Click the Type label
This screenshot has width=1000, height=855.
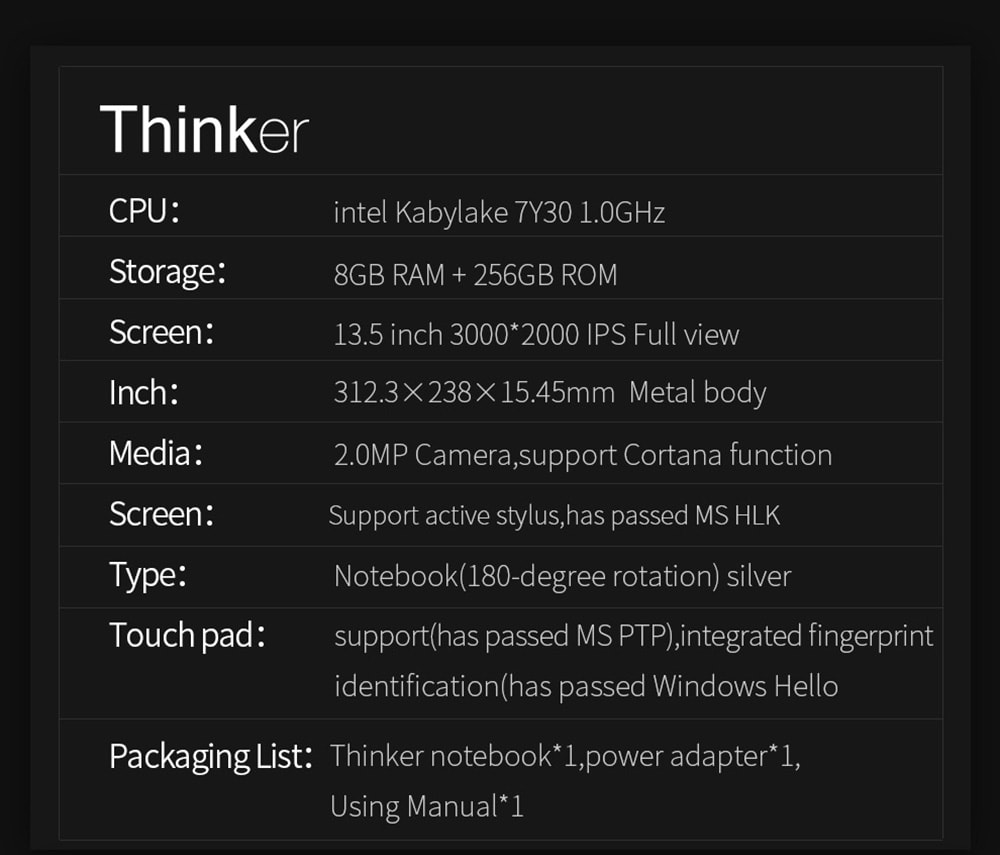pos(147,576)
